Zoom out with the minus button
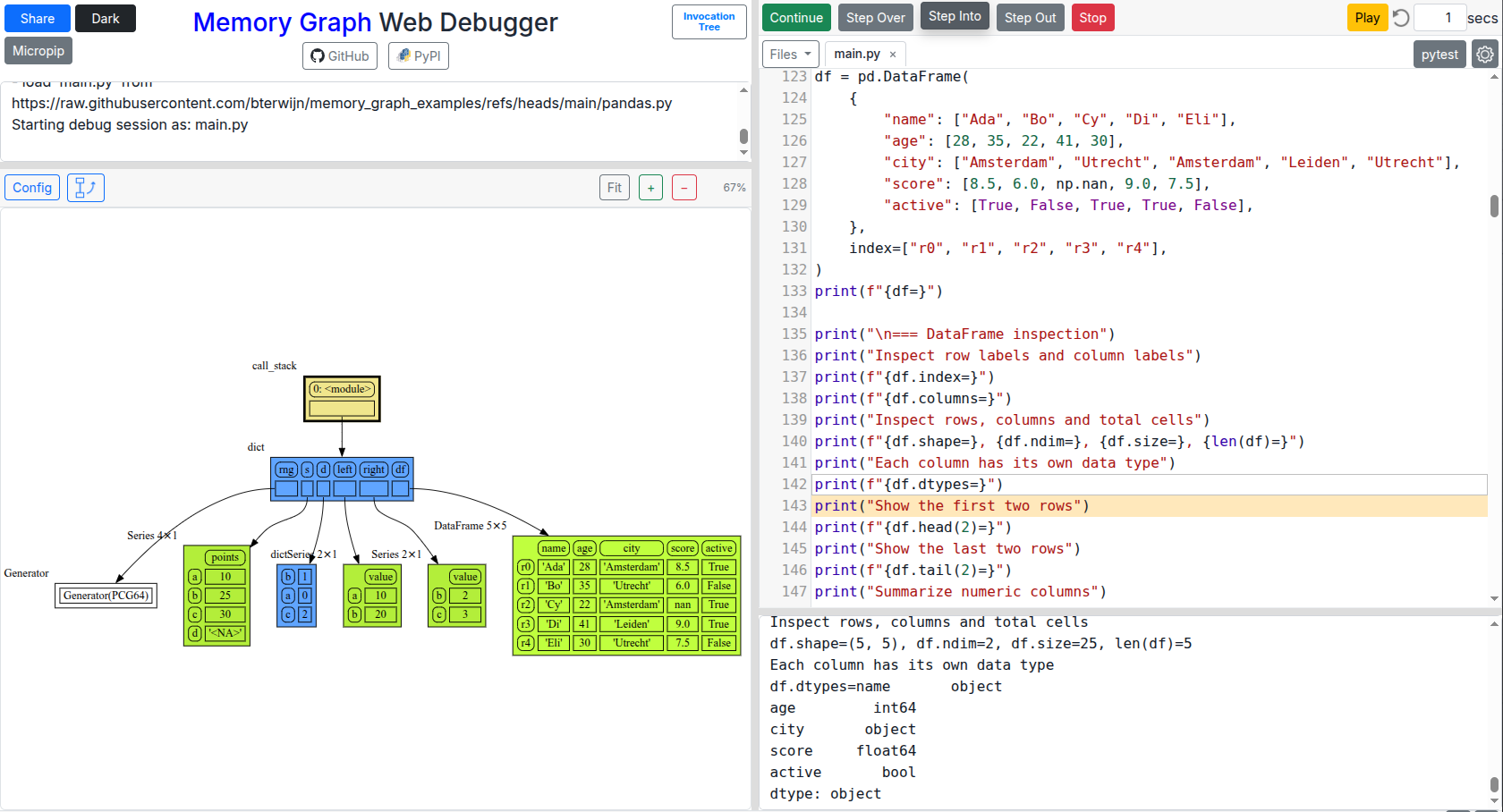Screen dimensions: 1503x812 pyautogui.click(x=684, y=188)
